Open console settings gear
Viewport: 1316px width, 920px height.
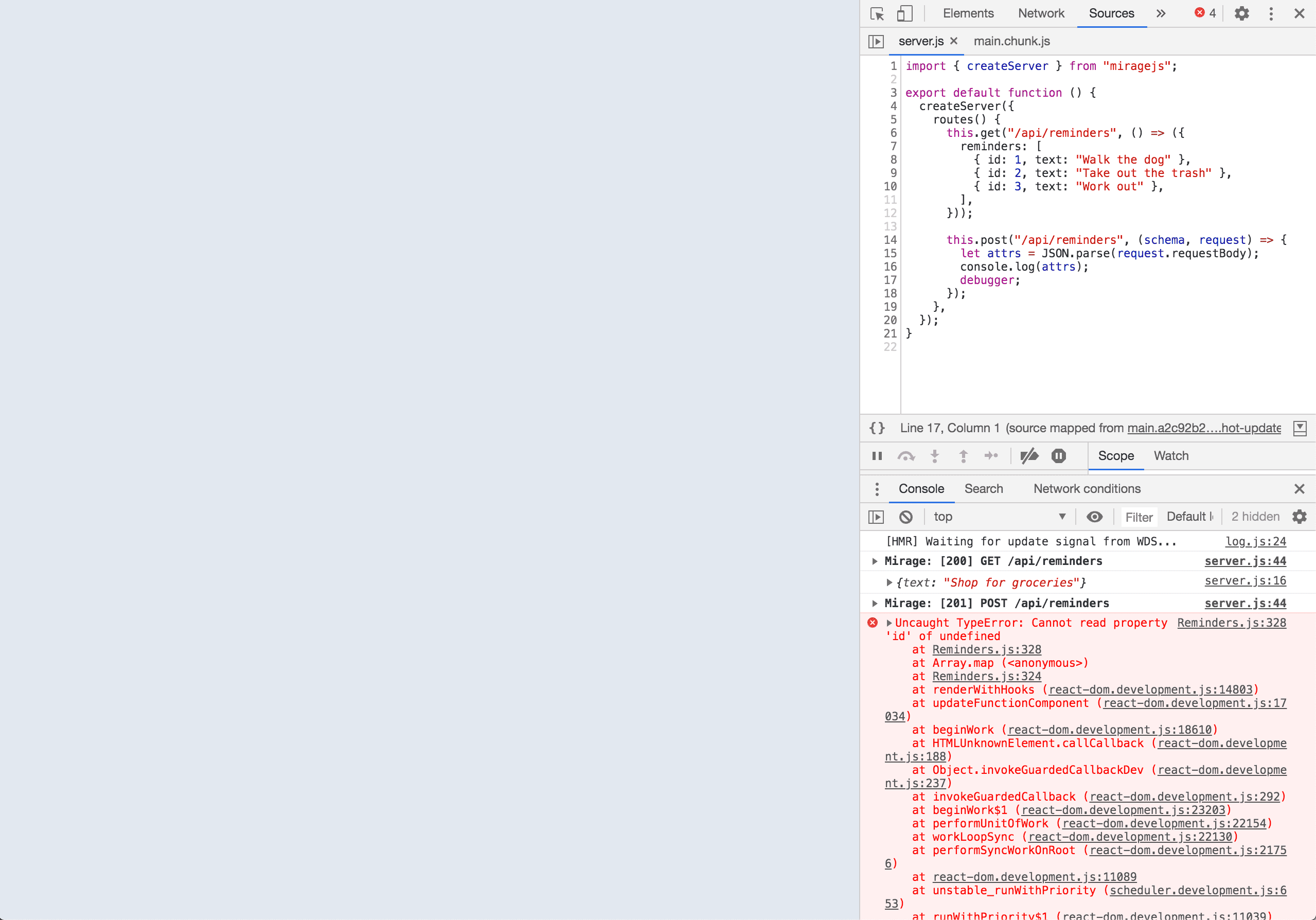tap(1300, 517)
